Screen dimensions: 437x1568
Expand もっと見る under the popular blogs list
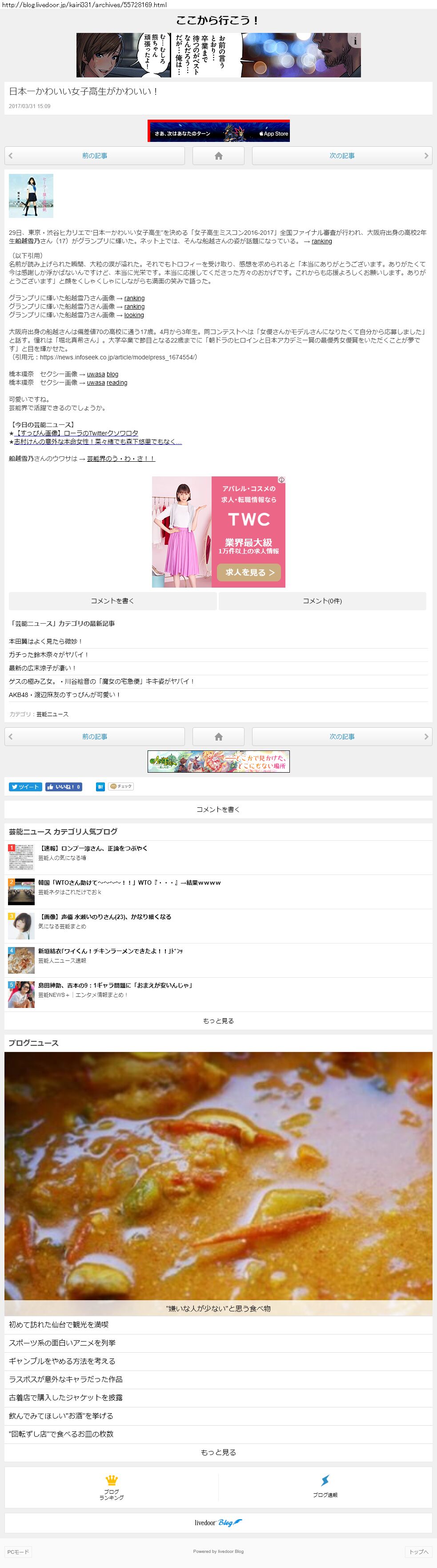pos(219,1021)
